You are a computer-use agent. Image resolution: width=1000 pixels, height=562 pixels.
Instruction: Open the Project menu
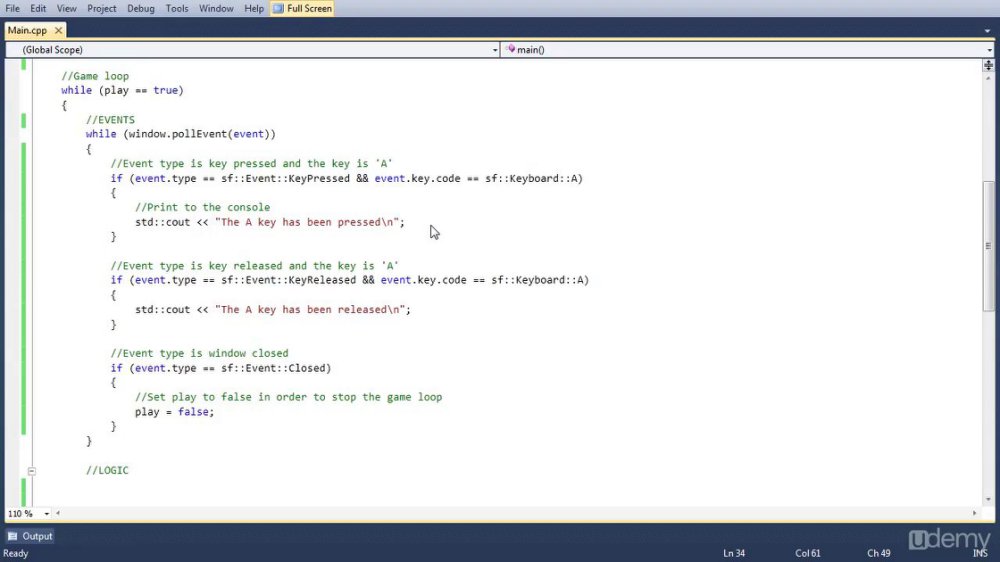click(101, 8)
